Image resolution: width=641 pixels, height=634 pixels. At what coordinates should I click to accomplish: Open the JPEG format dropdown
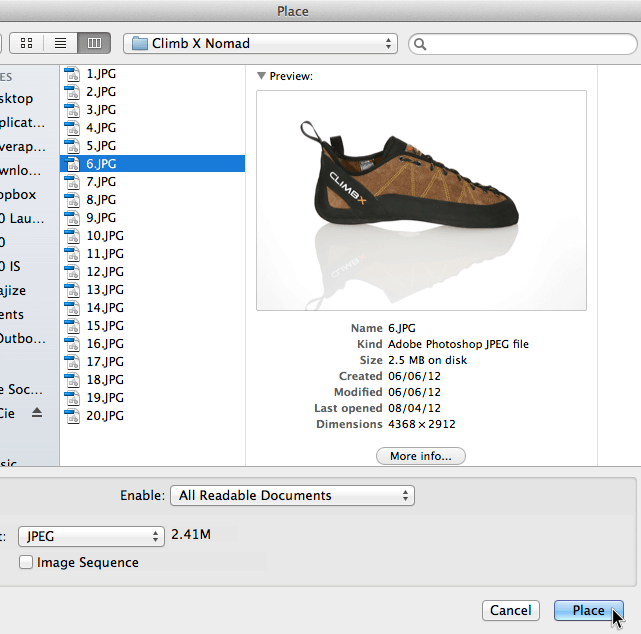tap(92, 536)
